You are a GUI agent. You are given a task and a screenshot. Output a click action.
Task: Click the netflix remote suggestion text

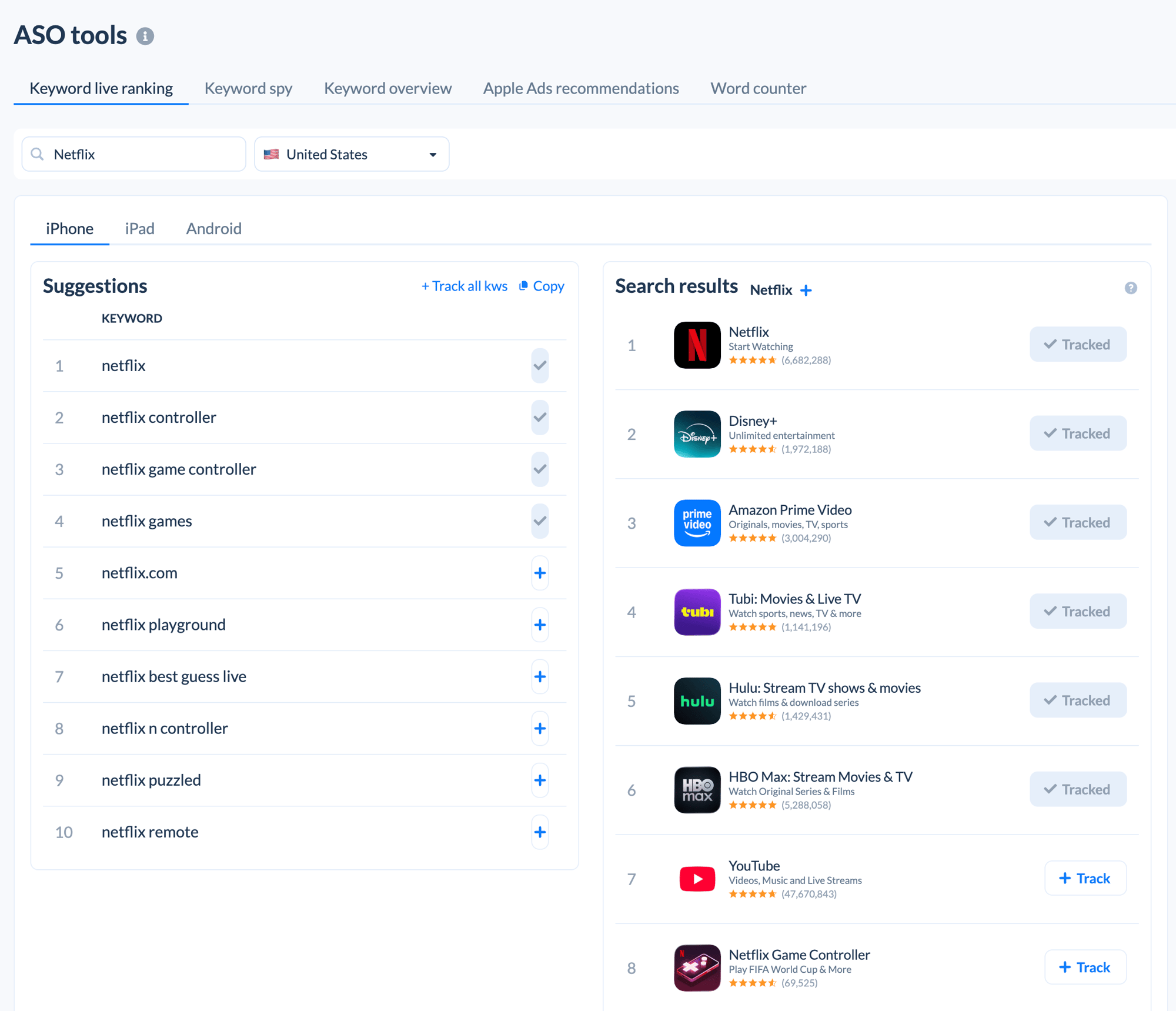tap(150, 832)
